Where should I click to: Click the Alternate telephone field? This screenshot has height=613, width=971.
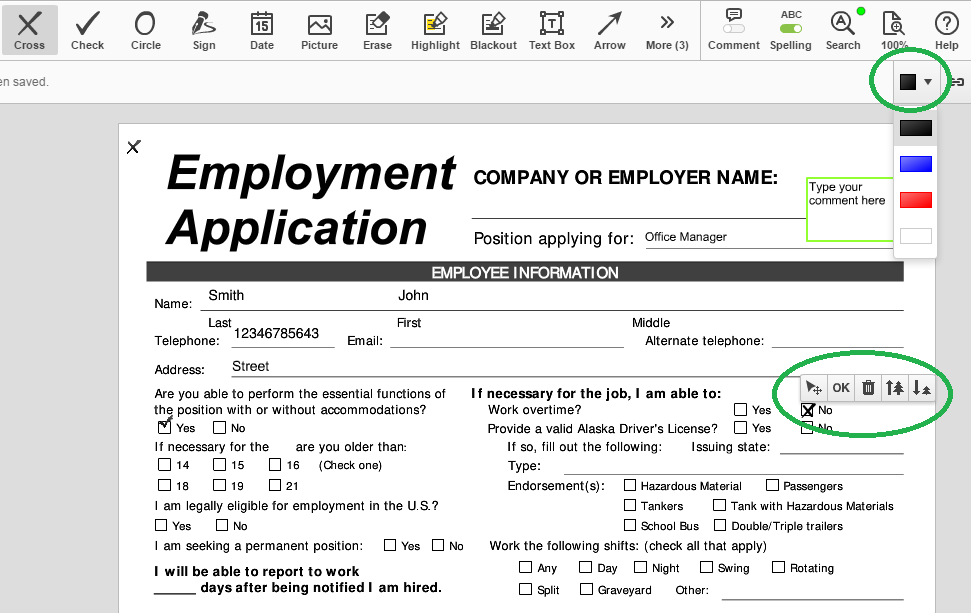pyautogui.click(x=837, y=340)
